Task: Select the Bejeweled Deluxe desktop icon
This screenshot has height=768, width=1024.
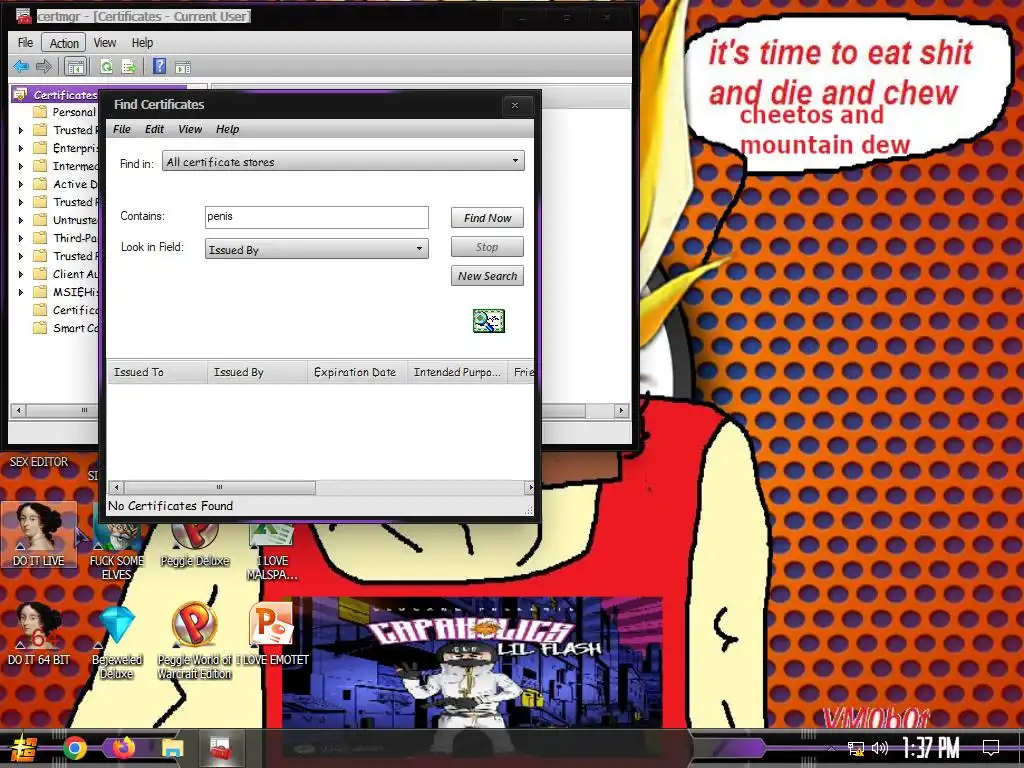Action: click(x=117, y=641)
